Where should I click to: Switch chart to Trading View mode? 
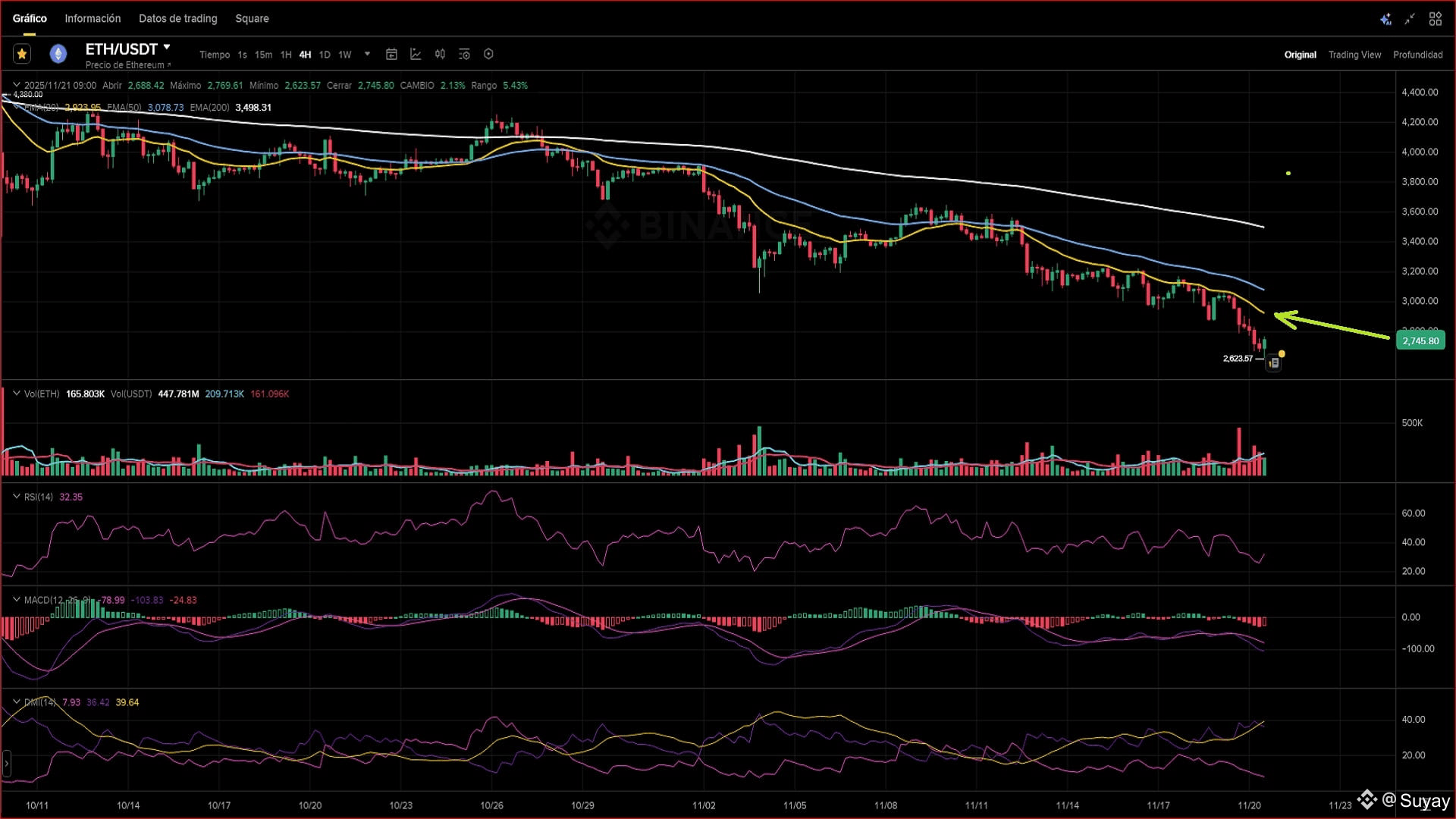[x=1354, y=55]
